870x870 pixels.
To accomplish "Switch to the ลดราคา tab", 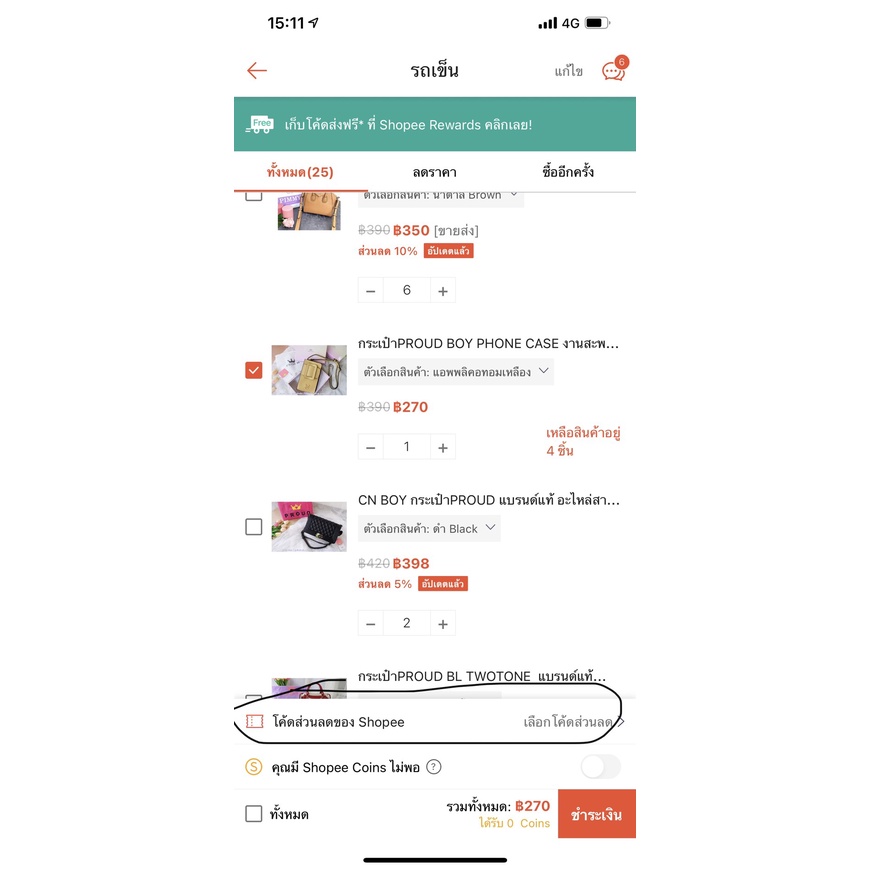I will click(434, 172).
